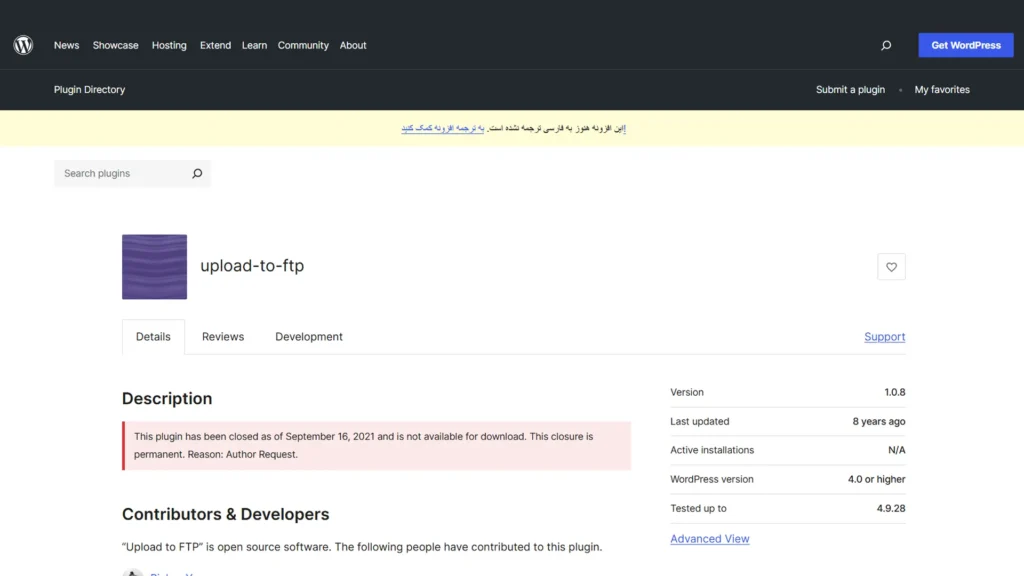The width and height of the screenshot is (1024, 576).
Task: Click the upload-to-ftp plugin thumbnail
Action: pyautogui.click(x=154, y=267)
